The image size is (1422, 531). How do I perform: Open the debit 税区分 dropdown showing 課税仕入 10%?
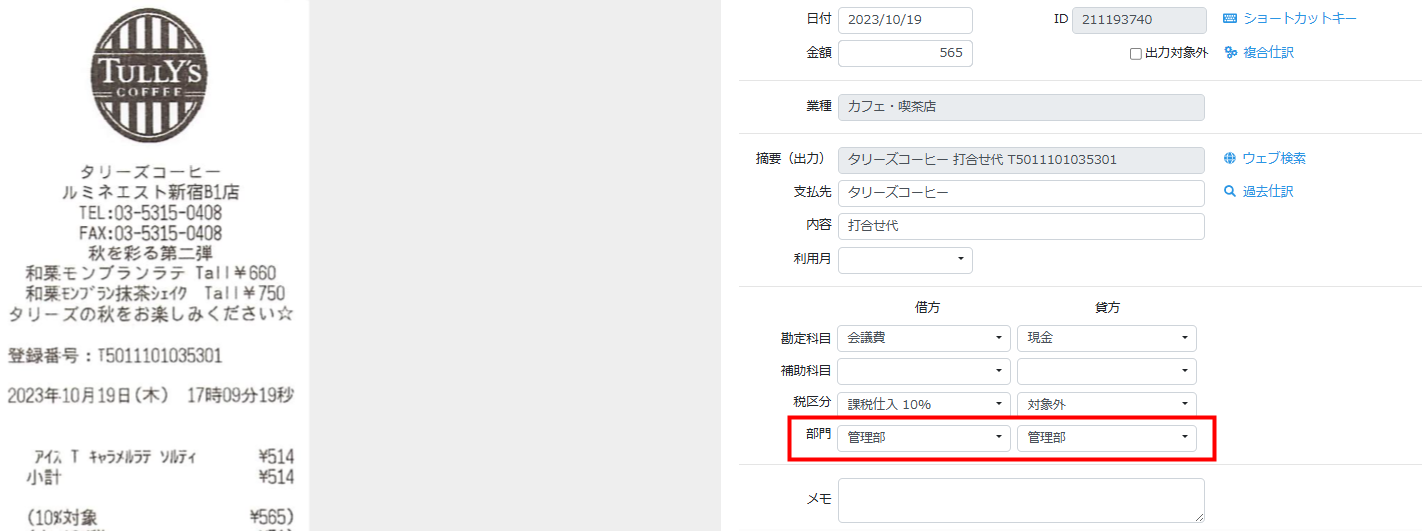[x=924, y=404]
